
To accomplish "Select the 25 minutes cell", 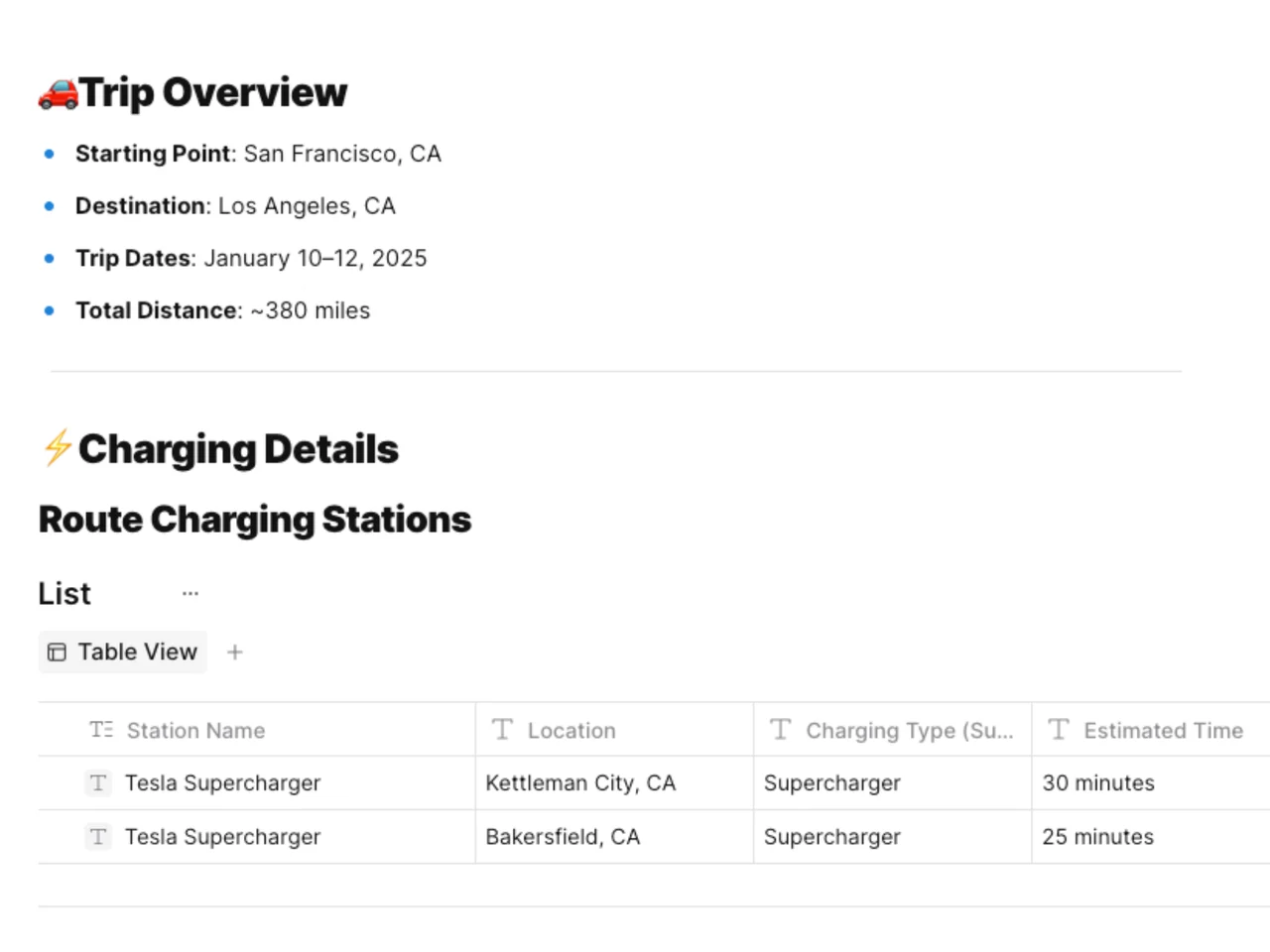I will (x=1151, y=837).
